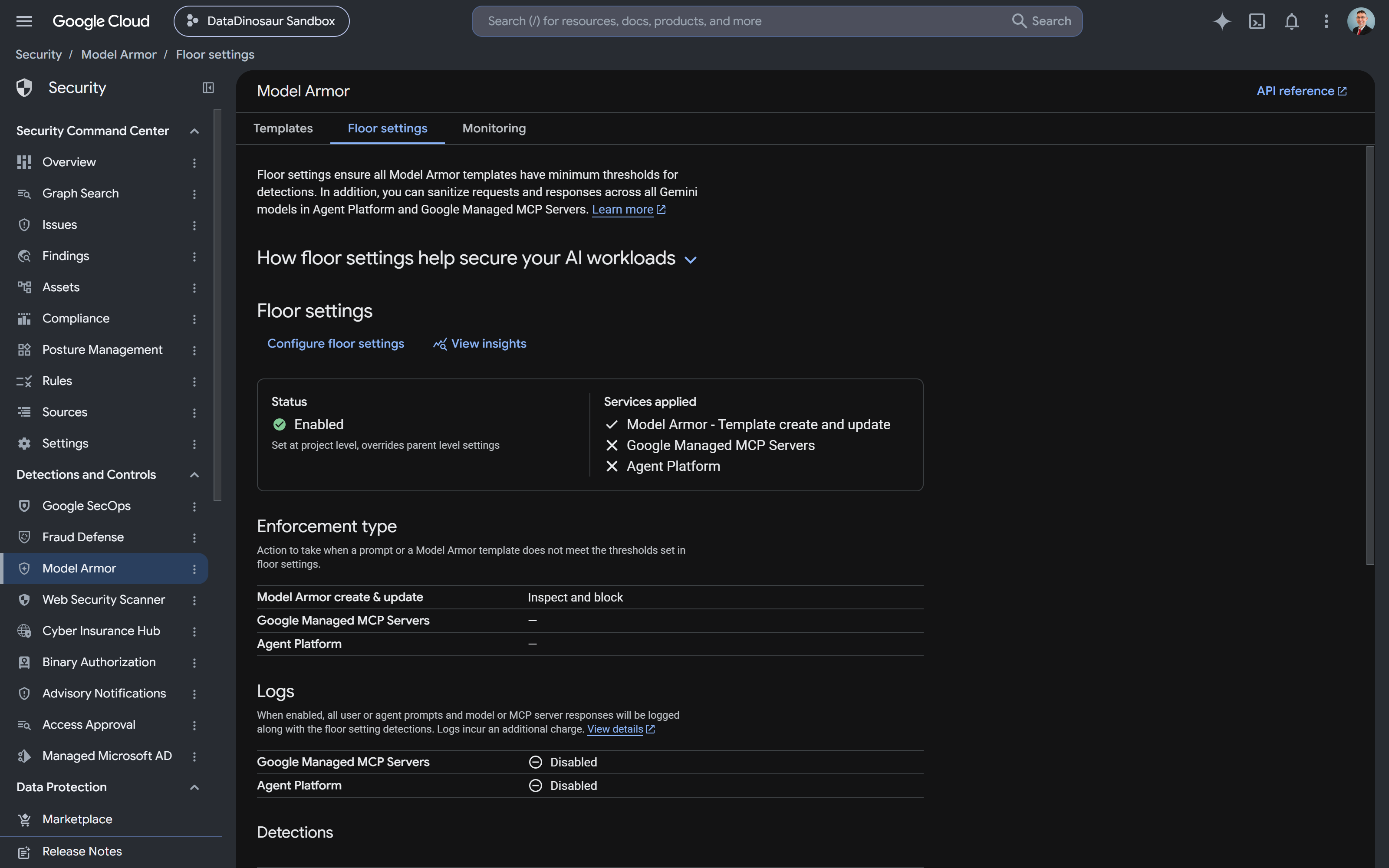1389x868 pixels.
Task: Open Graph Search sidebar icon
Action: click(24, 194)
